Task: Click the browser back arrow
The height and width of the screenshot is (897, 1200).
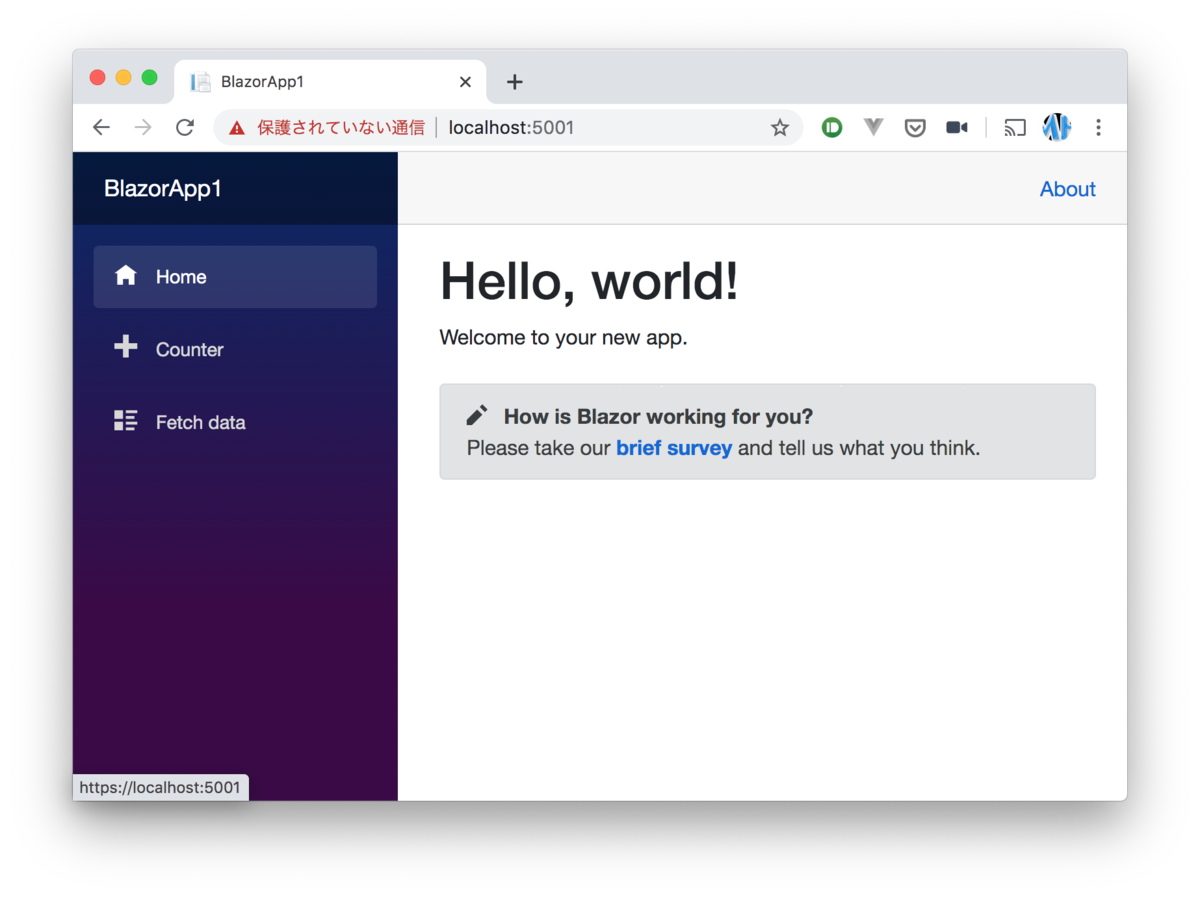Action: tap(101, 127)
